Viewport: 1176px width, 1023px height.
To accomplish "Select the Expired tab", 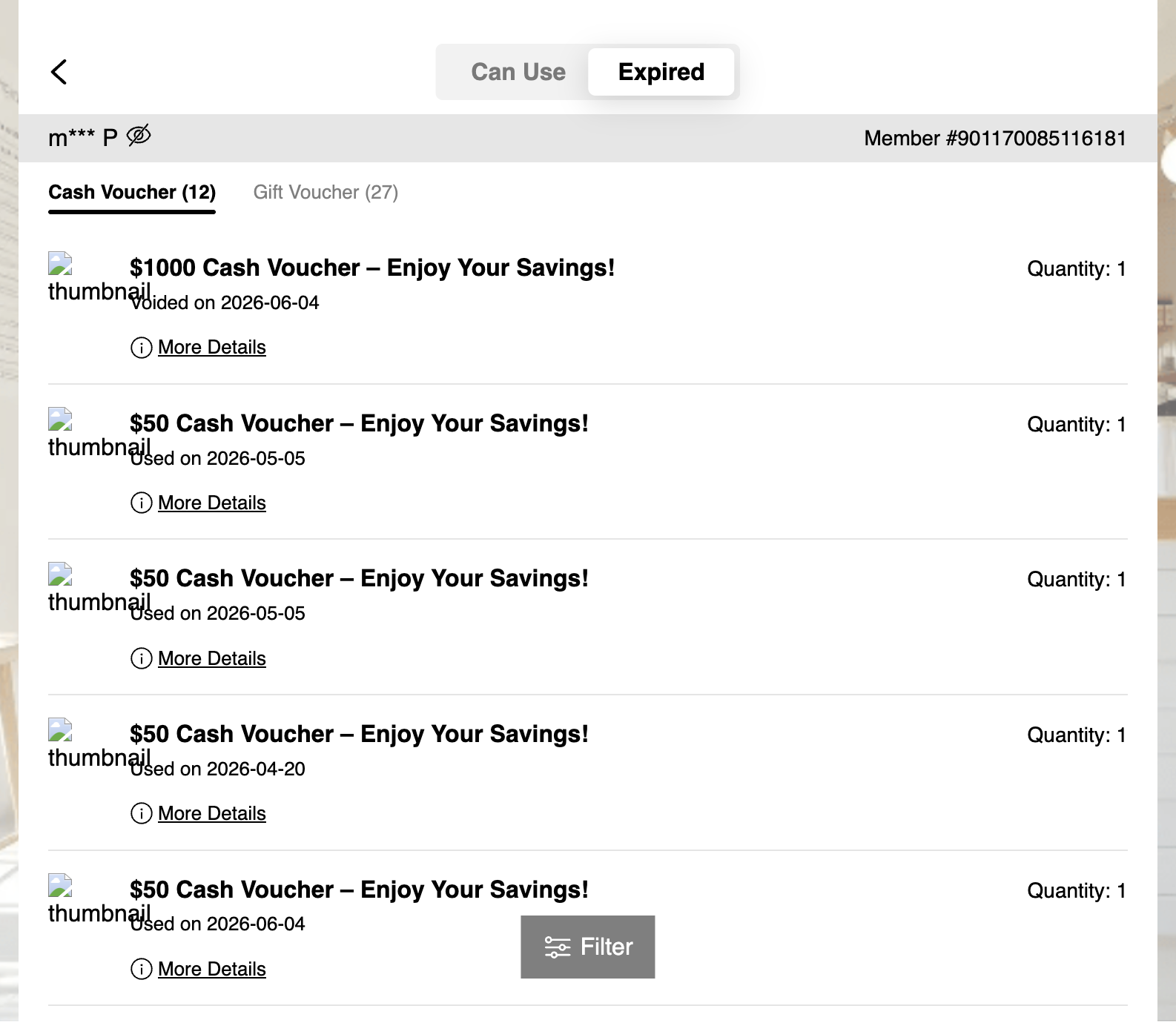I will click(661, 72).
